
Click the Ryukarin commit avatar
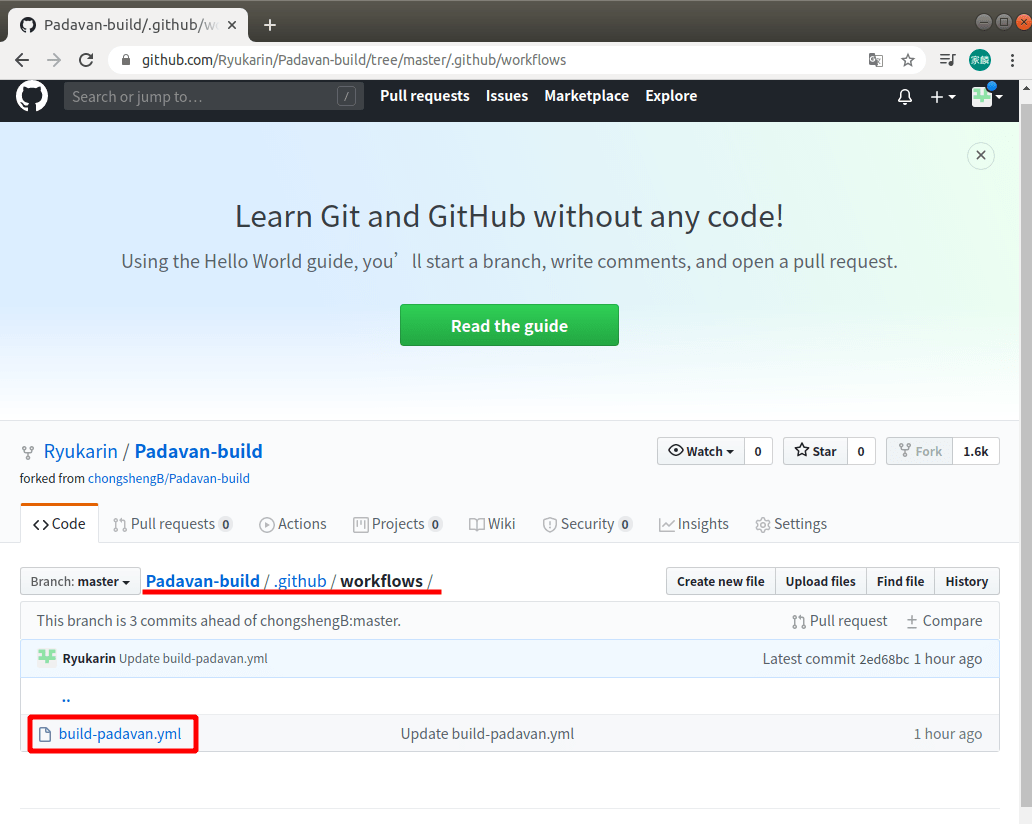coord(47,657)
